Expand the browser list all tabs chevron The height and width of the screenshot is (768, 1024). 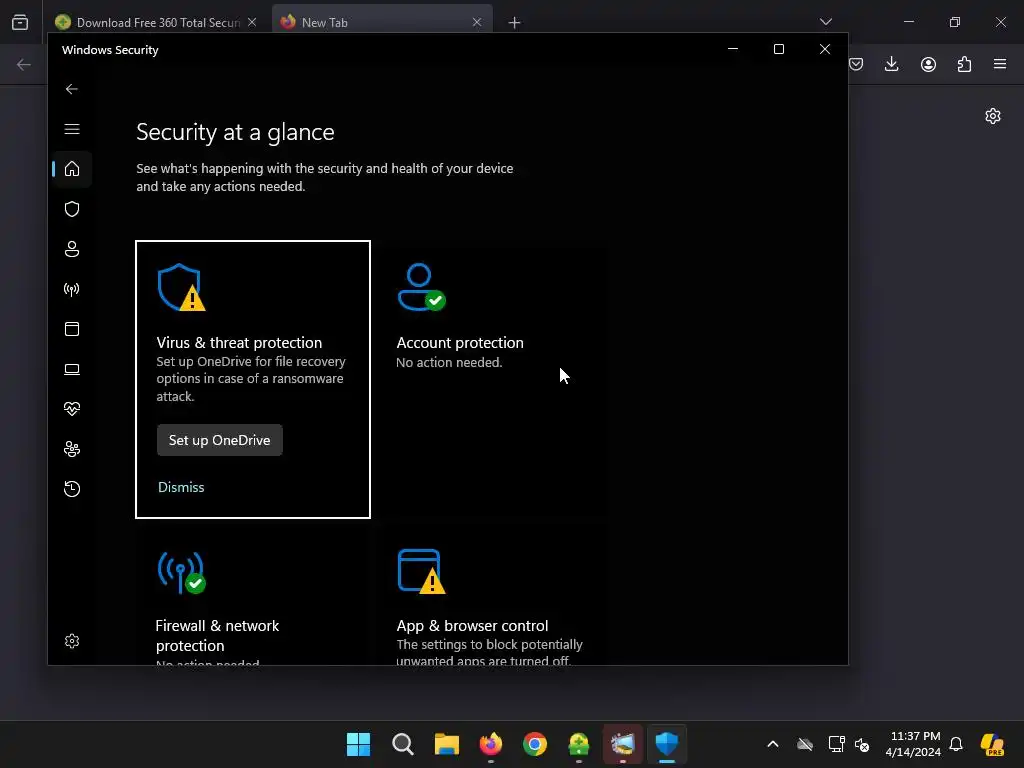[825, 22]
